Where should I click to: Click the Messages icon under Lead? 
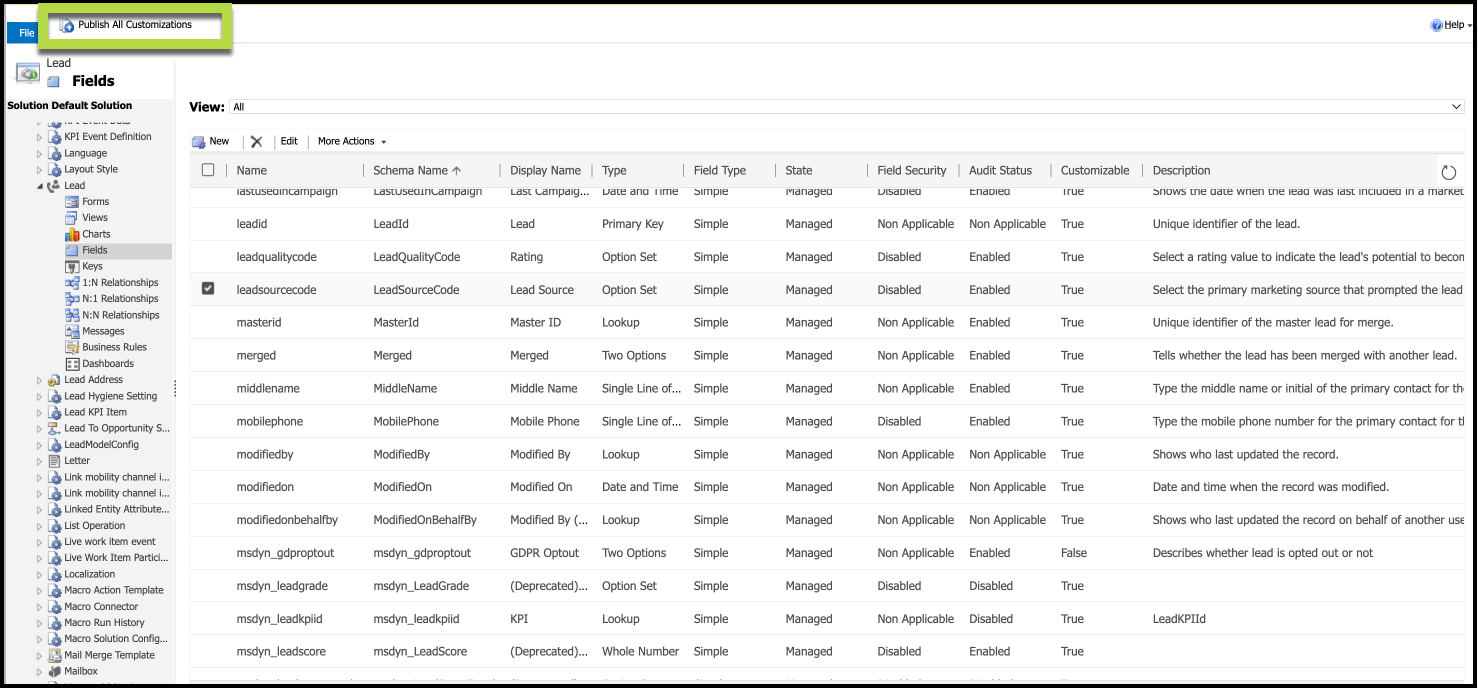[x=72, y=331]
